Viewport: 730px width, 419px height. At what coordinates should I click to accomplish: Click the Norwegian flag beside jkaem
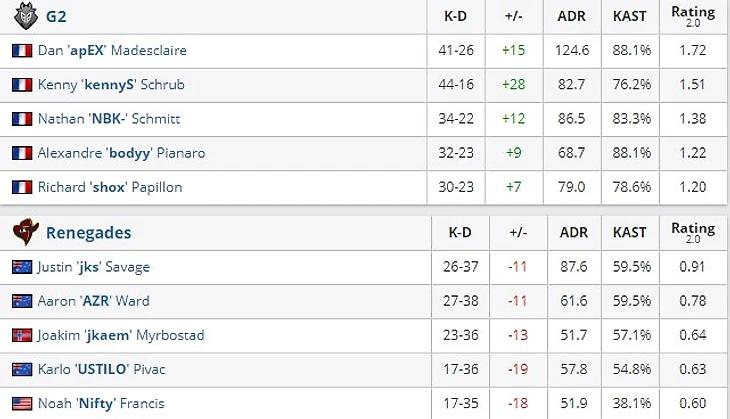[22, 335]
